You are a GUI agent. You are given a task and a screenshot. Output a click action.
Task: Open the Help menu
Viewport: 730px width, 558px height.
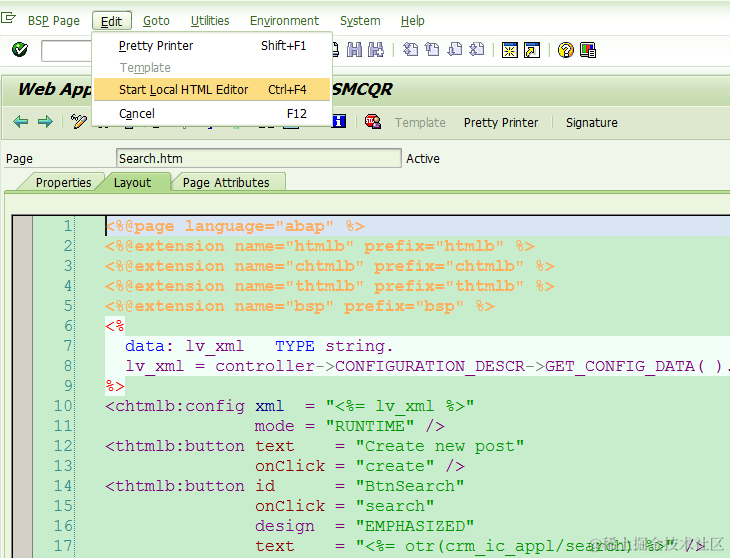412,21
